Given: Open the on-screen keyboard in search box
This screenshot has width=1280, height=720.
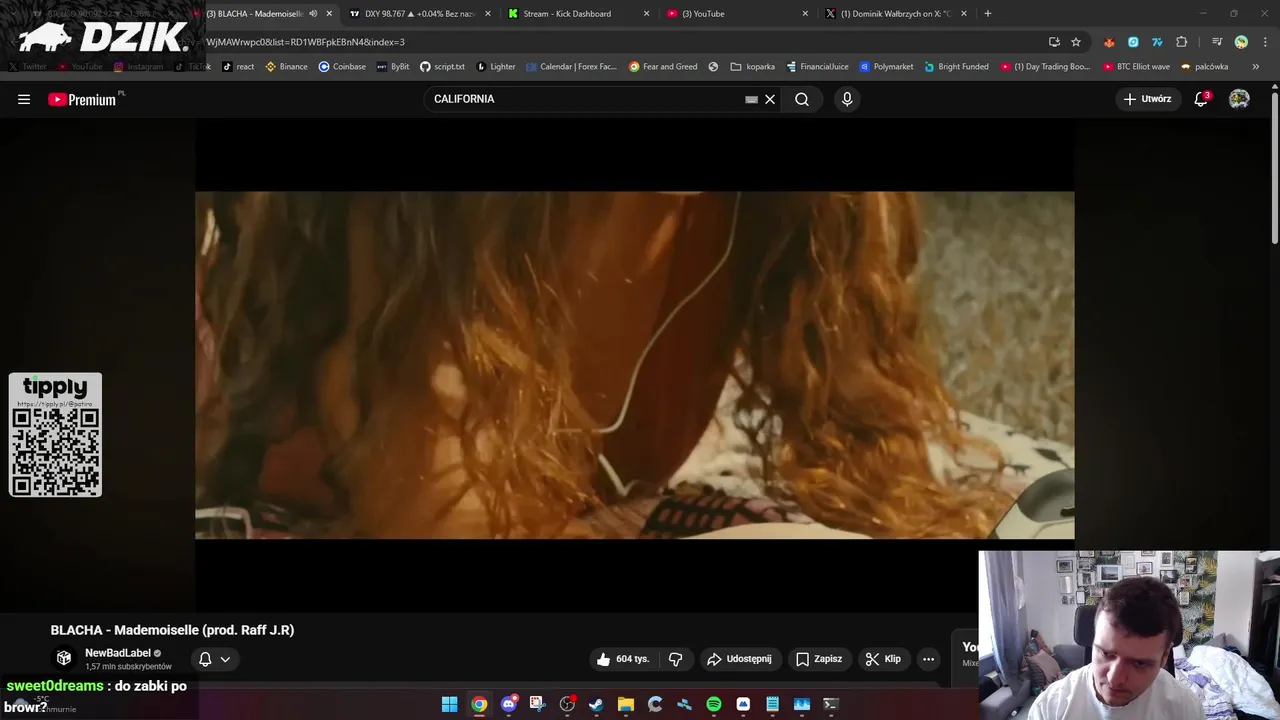Looking at the screenshot, I should tap(751, 99).
